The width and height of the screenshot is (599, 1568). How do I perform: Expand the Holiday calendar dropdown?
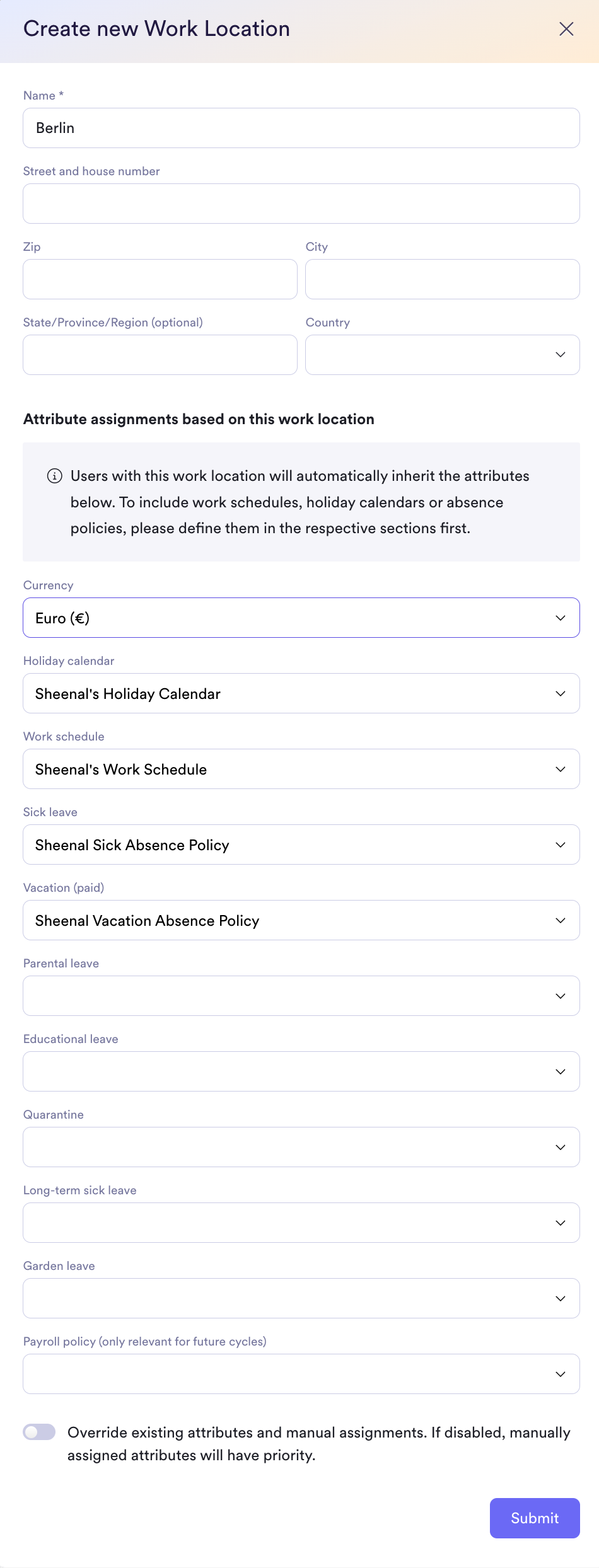click(x=301, y=693)
